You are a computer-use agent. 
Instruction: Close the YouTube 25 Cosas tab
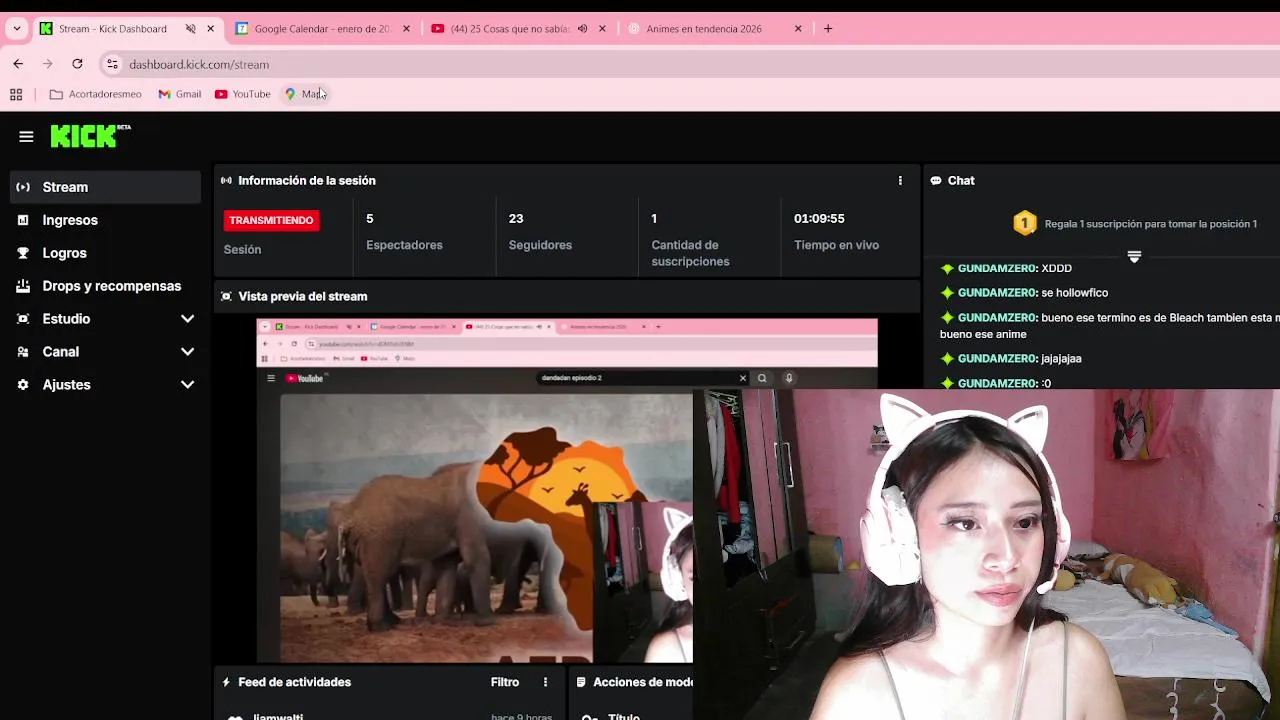(602, 29)
